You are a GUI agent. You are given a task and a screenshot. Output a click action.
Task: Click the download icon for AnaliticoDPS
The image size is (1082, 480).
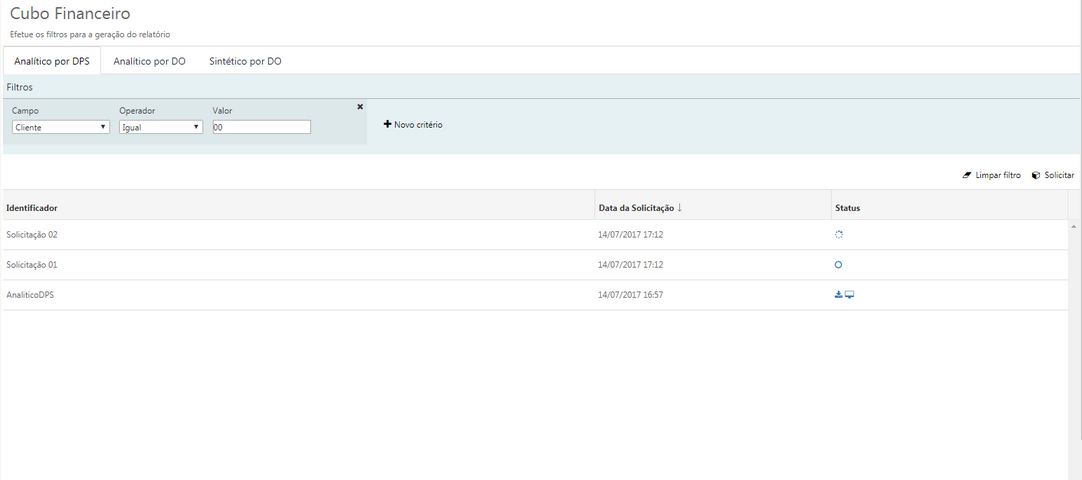click(838, 295)
